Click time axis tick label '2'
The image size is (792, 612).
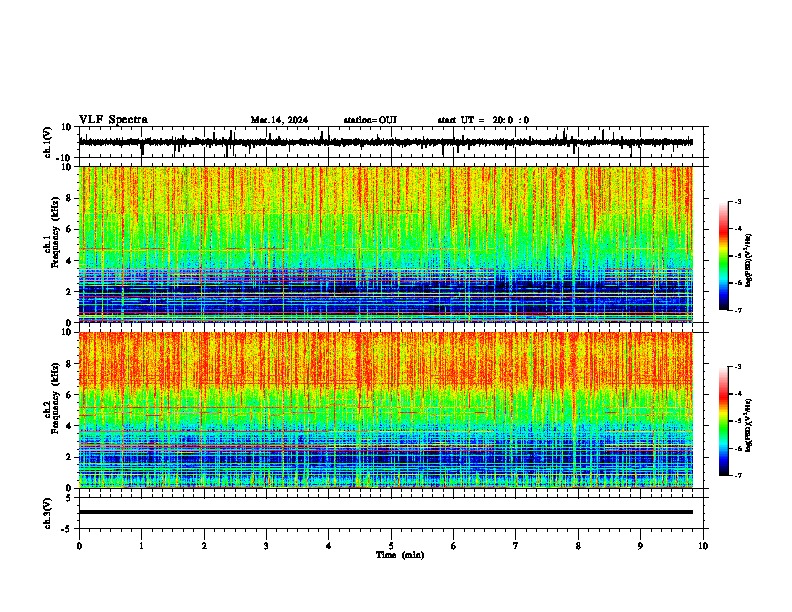pyautogui.click(x=204, y=546)
